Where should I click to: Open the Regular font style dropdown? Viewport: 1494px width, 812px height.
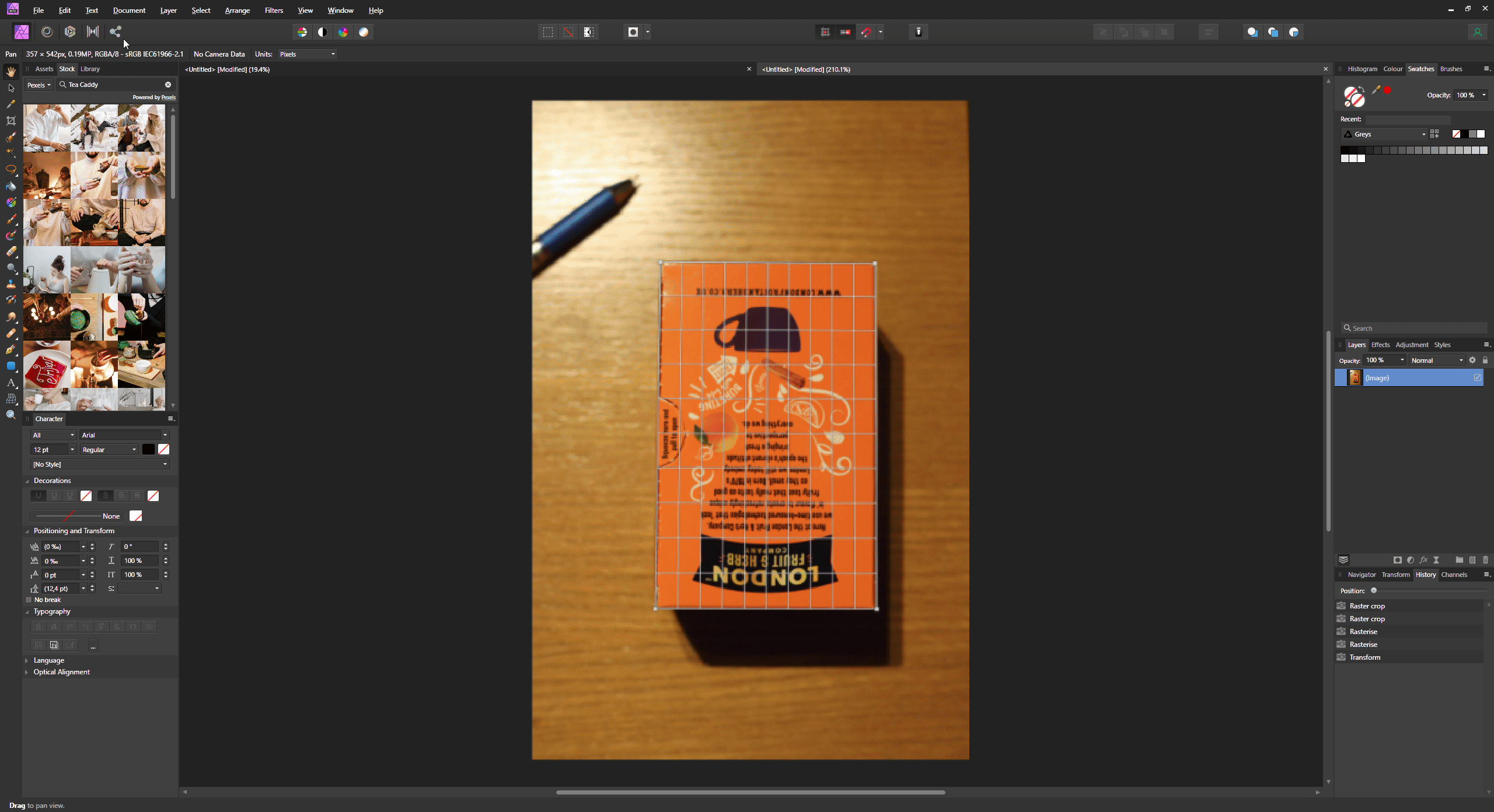tap(109, 450)
